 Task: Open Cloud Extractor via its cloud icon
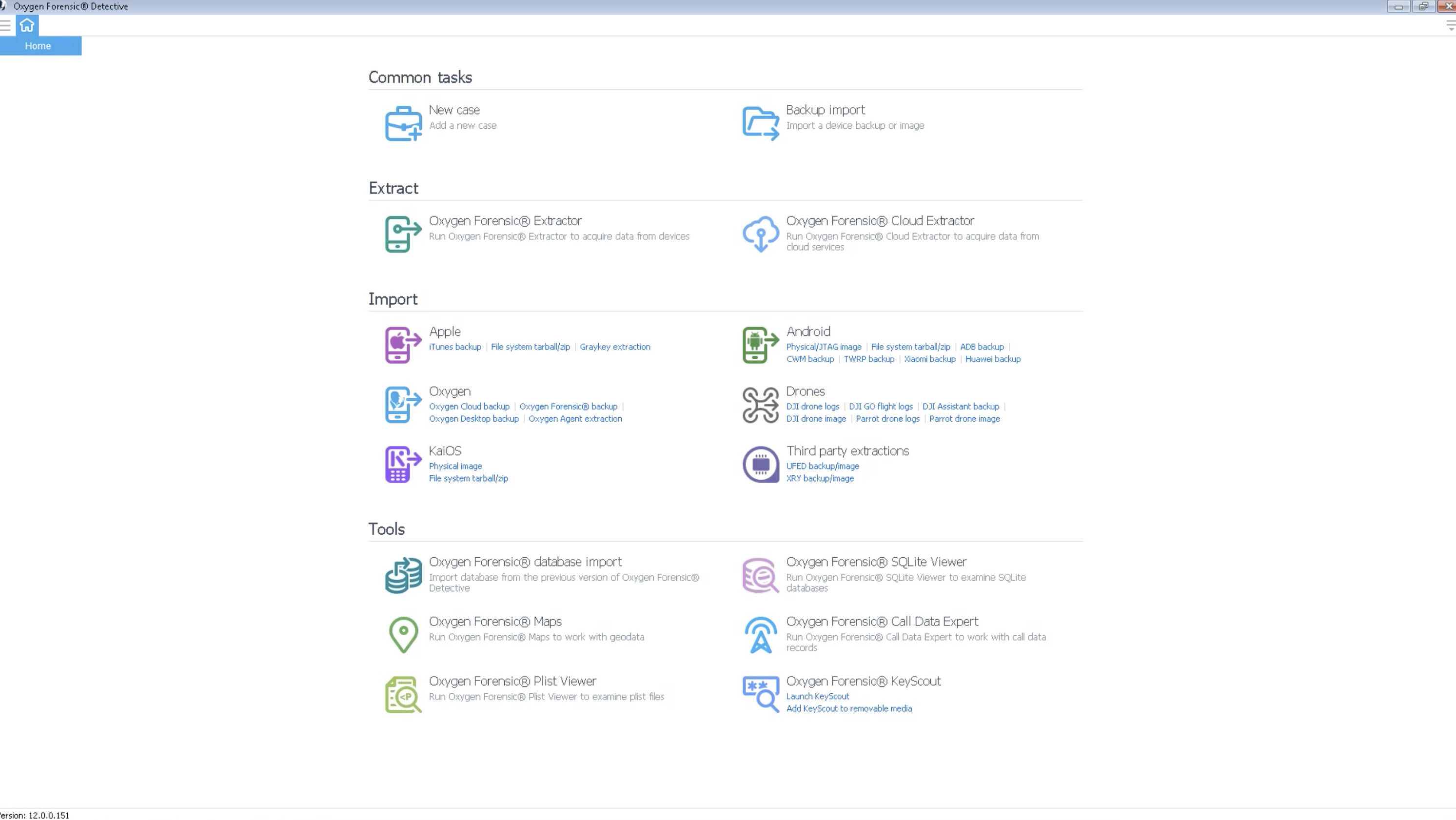[x=760, y=234]
